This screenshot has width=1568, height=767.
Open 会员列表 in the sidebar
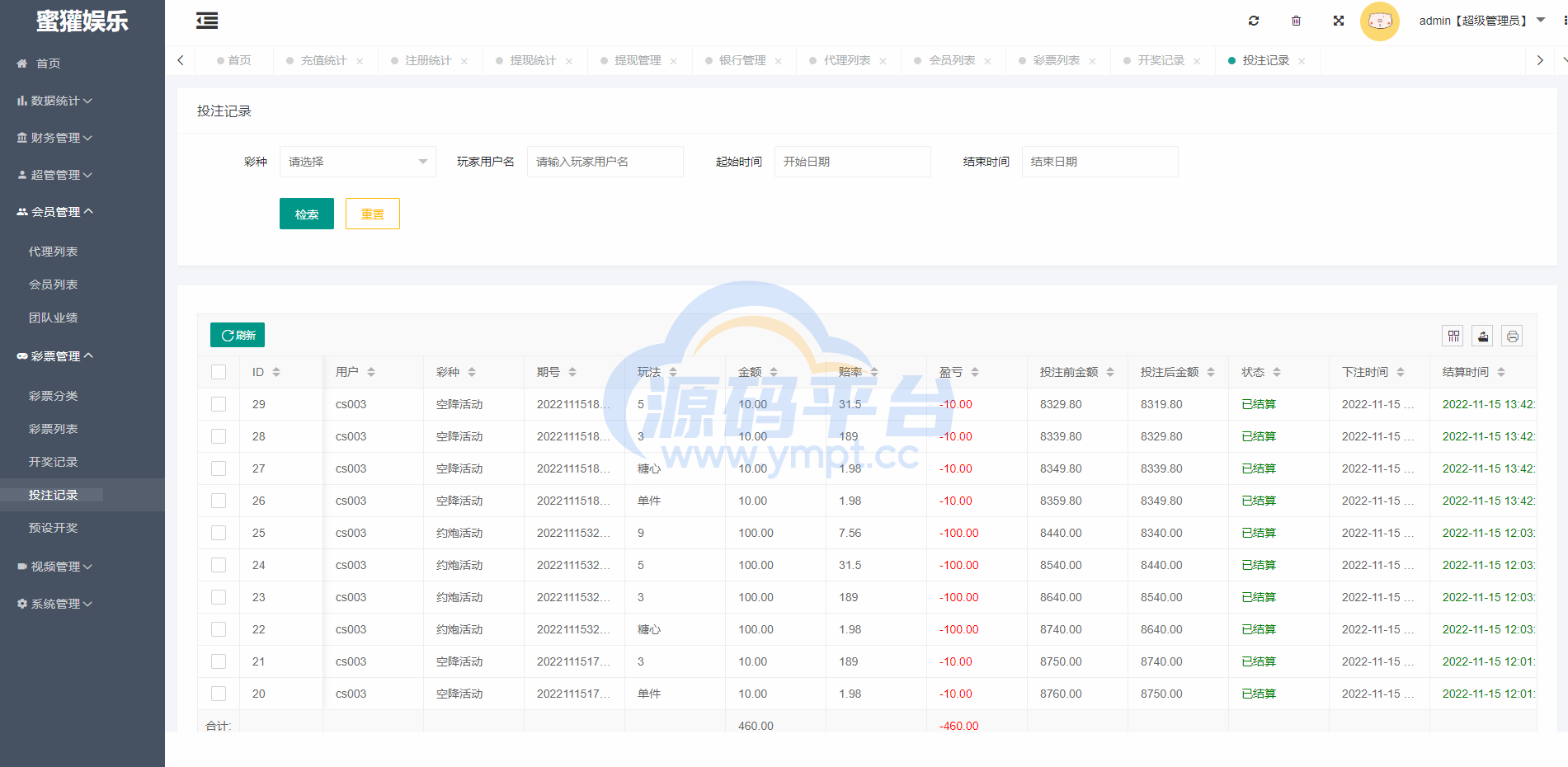click(54, 285)
